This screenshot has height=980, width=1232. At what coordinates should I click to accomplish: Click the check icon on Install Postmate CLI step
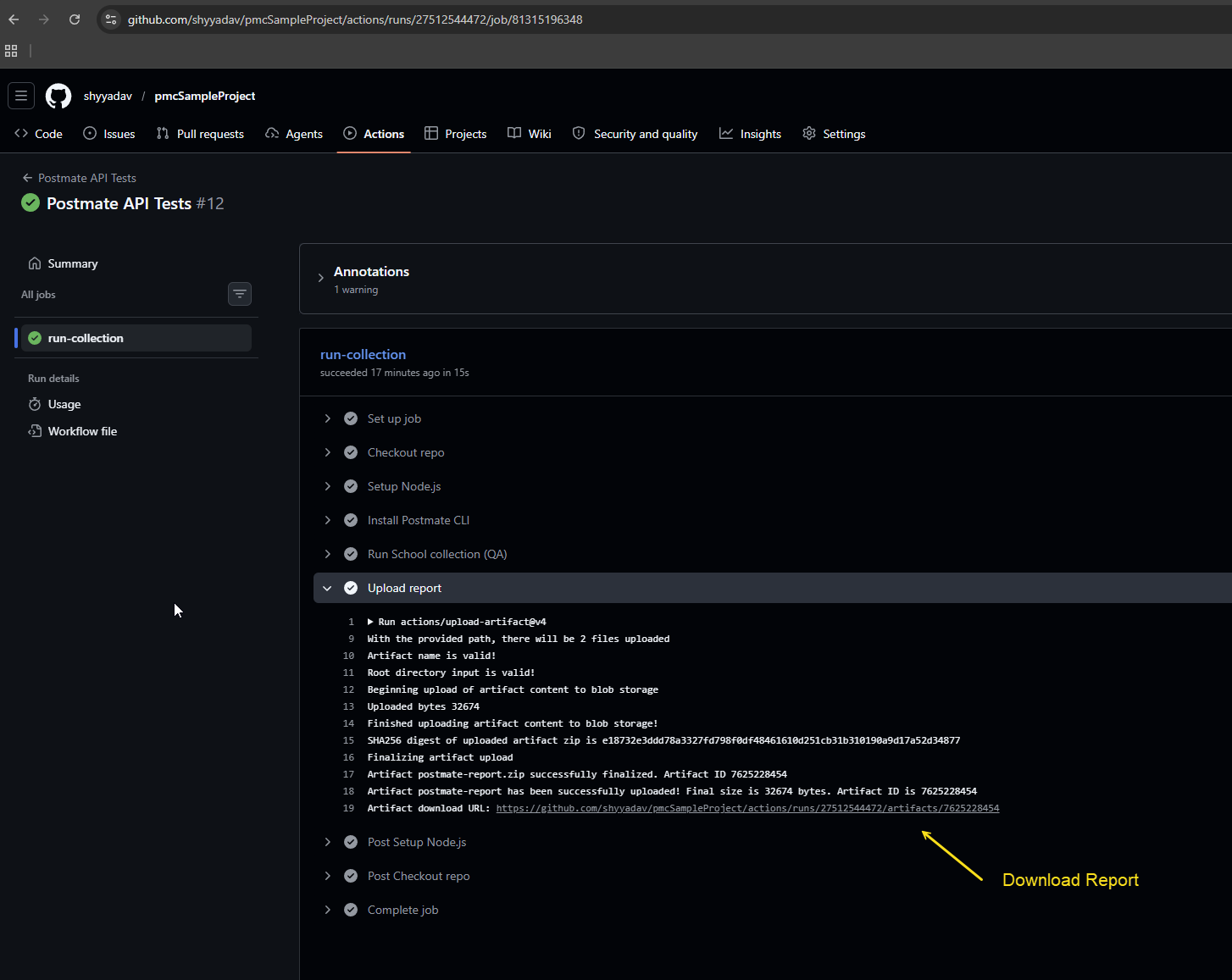coord(351,520)
